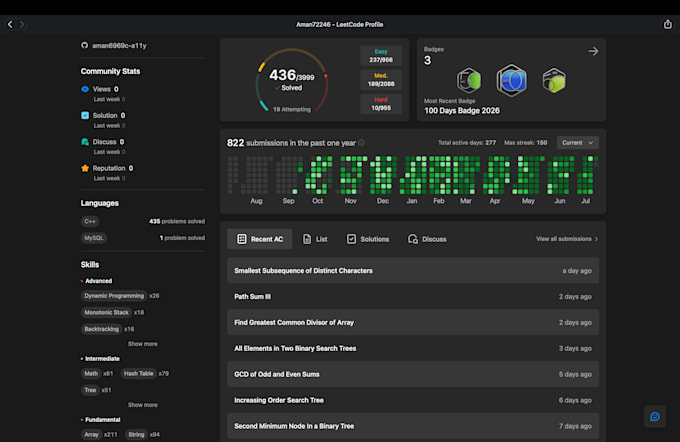The height and width of the screenshot is (442, 680).
Task: Switch to the Solutions tab
Action: [368, 239]
